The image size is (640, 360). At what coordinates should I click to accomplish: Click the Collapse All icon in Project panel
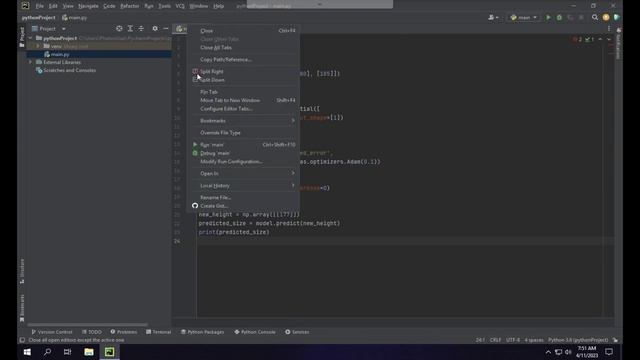(141, 29)
